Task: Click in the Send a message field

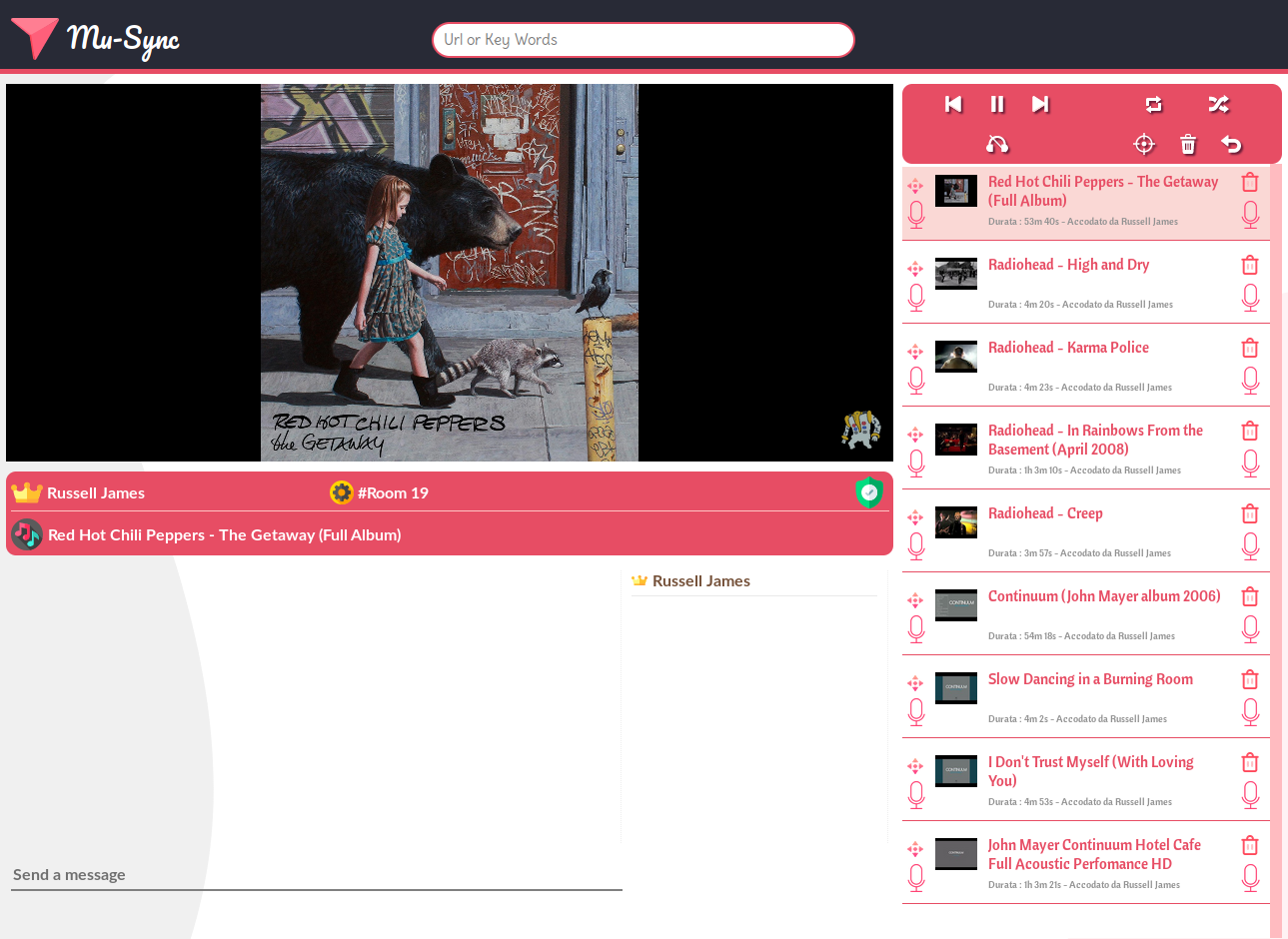Action: click(x=317, y=875)
